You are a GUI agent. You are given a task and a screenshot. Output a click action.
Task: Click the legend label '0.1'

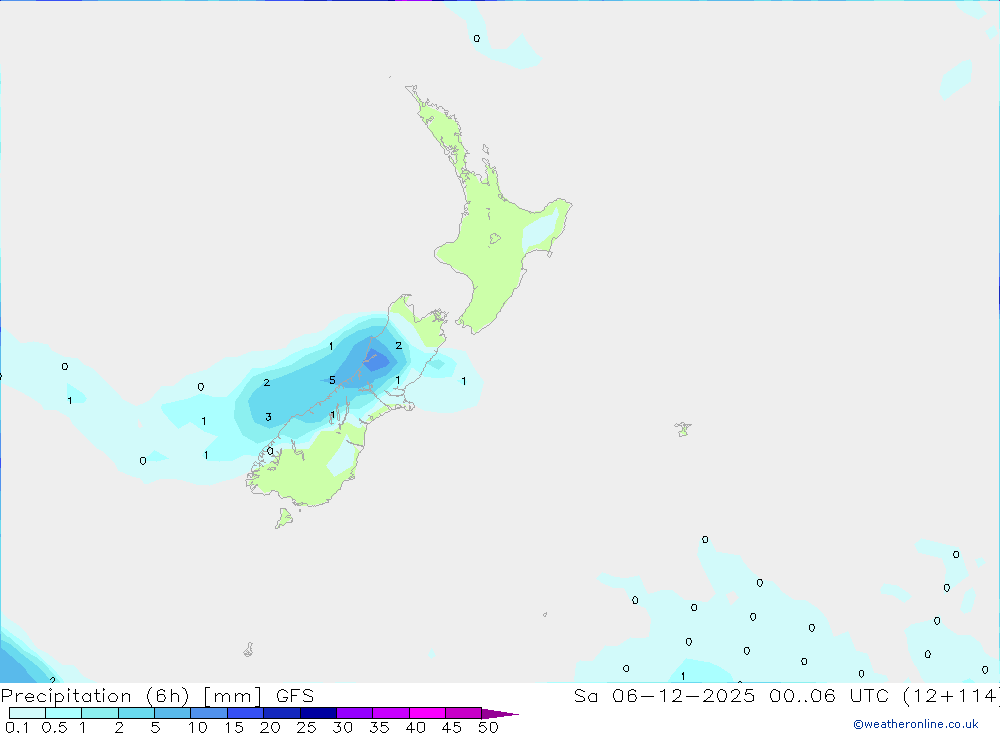17,727
